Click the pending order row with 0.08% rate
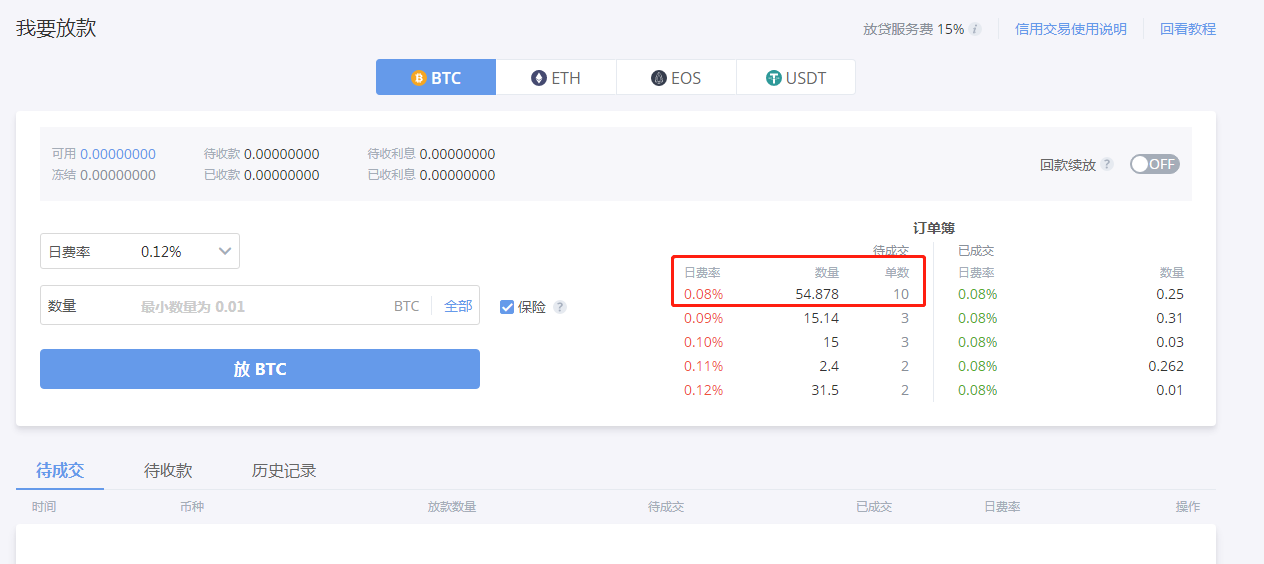Screen dimensions: 1264x564 797,294
